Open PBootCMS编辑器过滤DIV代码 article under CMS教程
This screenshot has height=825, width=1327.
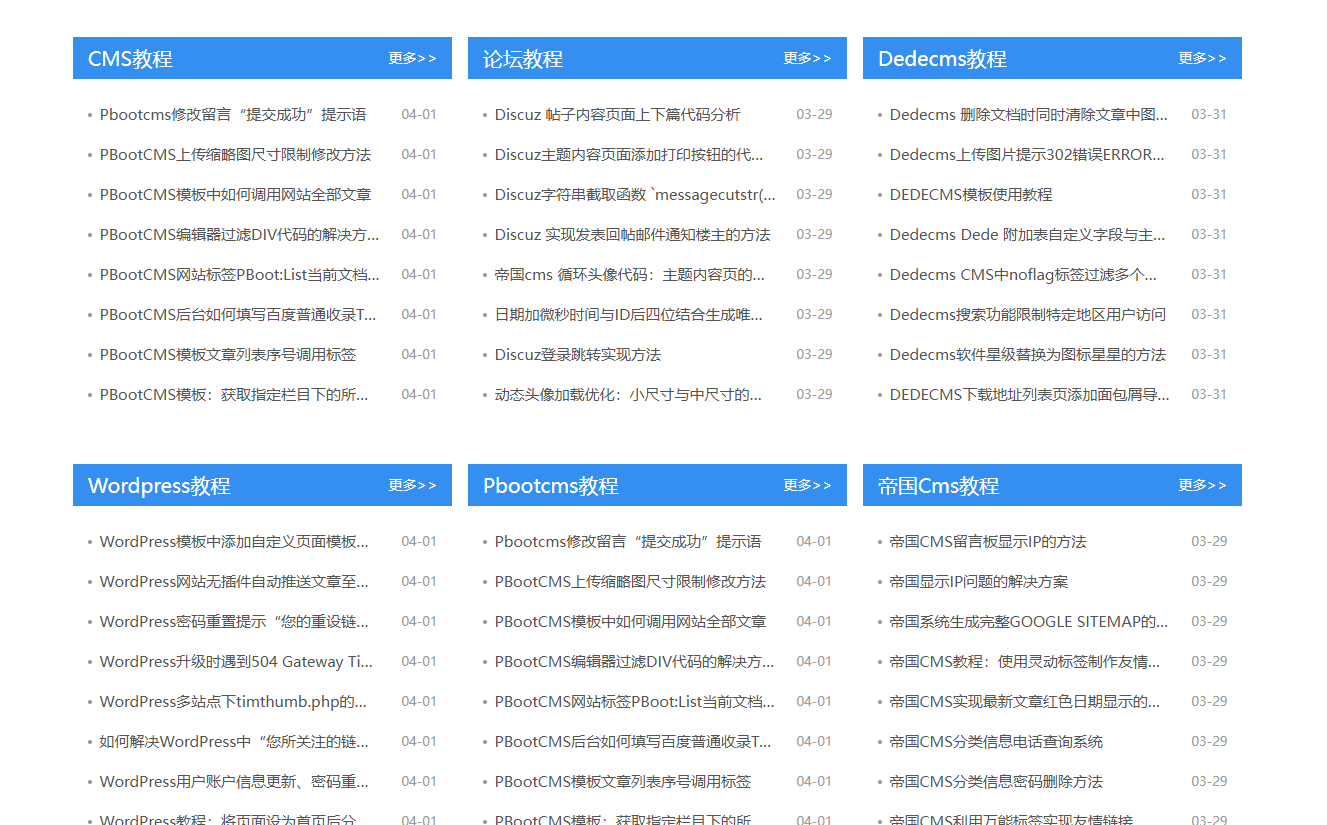tap(240, 235)
